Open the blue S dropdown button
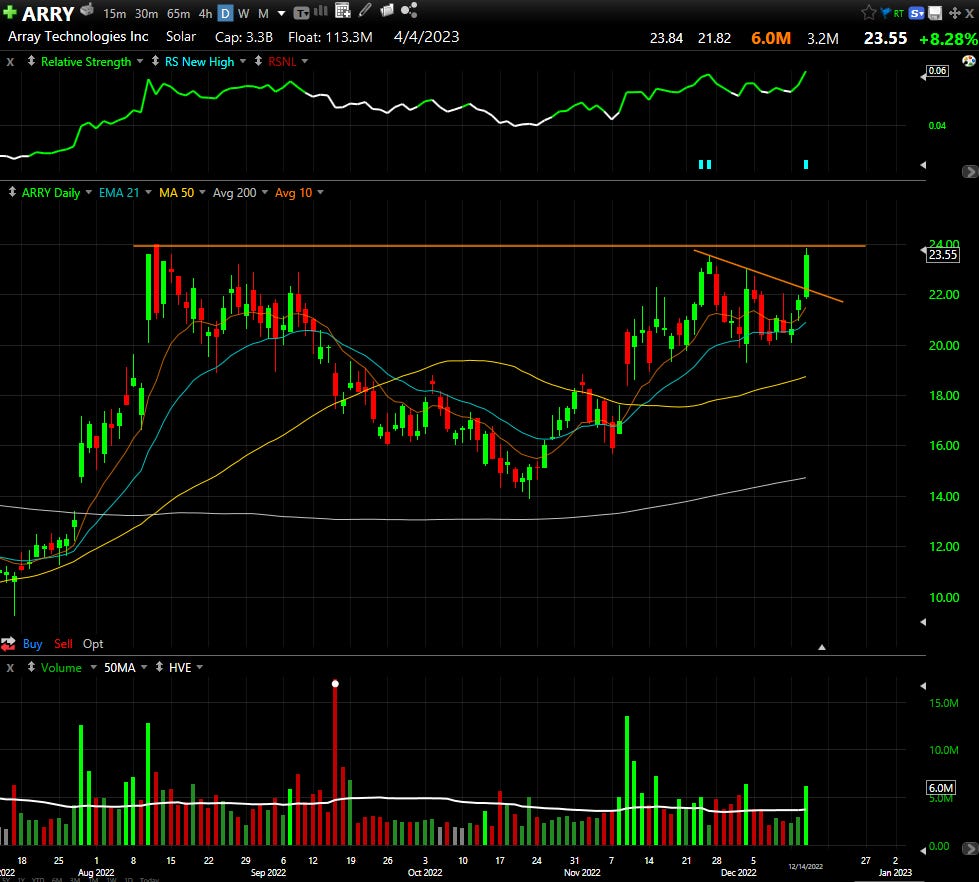 coord(917,12)
